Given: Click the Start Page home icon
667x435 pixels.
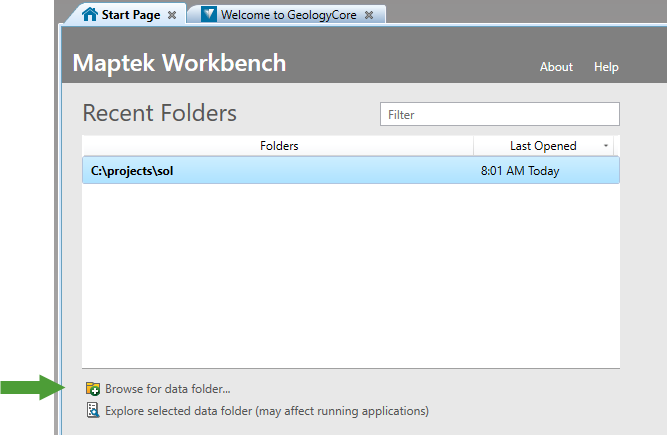Looking at the screenshot, I should coord(90,14).
